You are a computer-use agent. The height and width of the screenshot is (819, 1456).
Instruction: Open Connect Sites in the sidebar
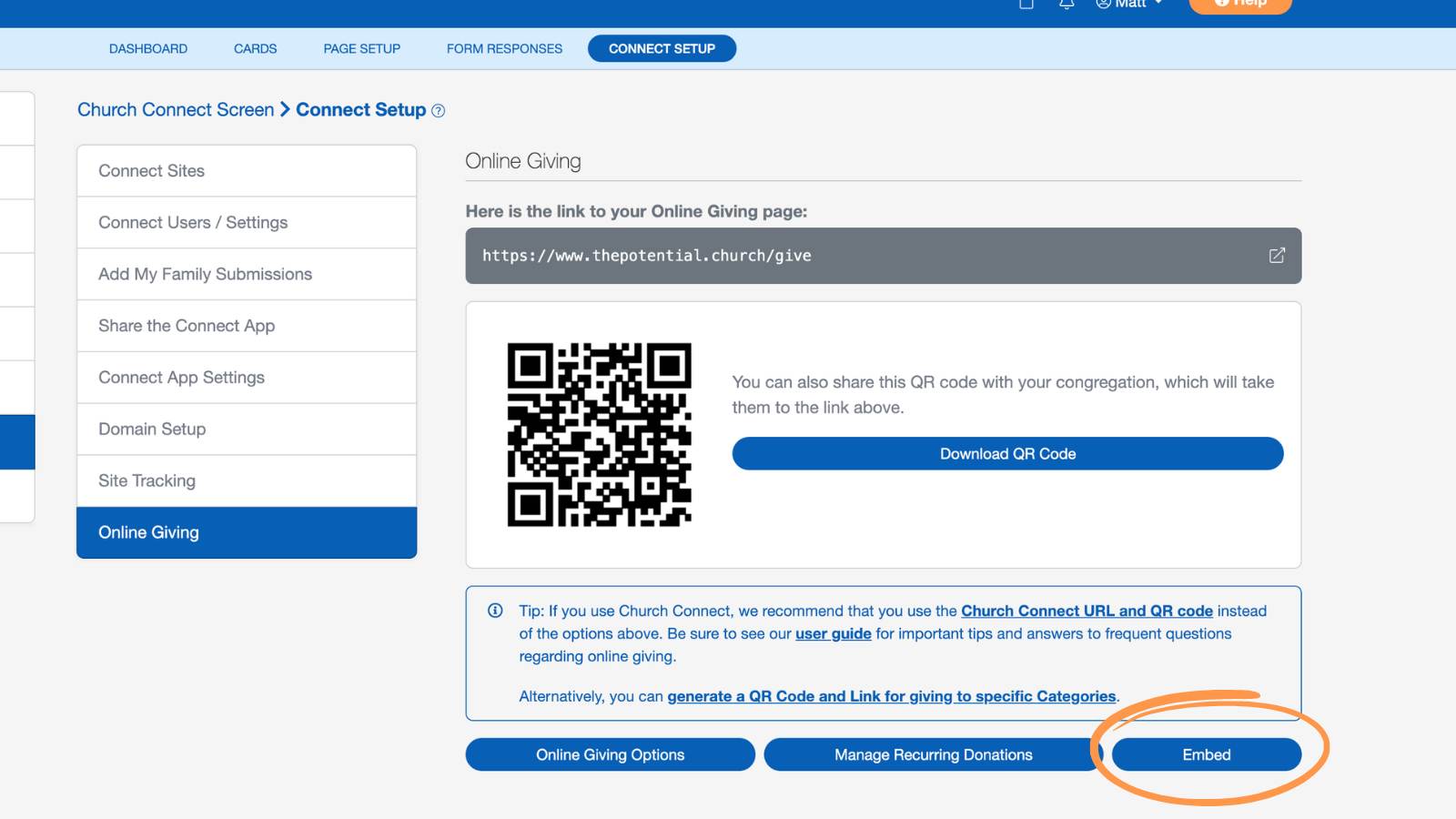coord(247,171)
